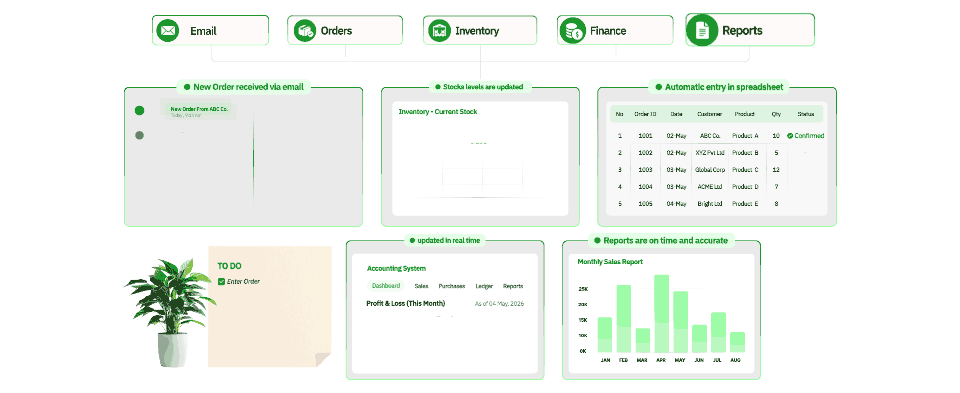Click the New Order received via email label

coord(244,87)
